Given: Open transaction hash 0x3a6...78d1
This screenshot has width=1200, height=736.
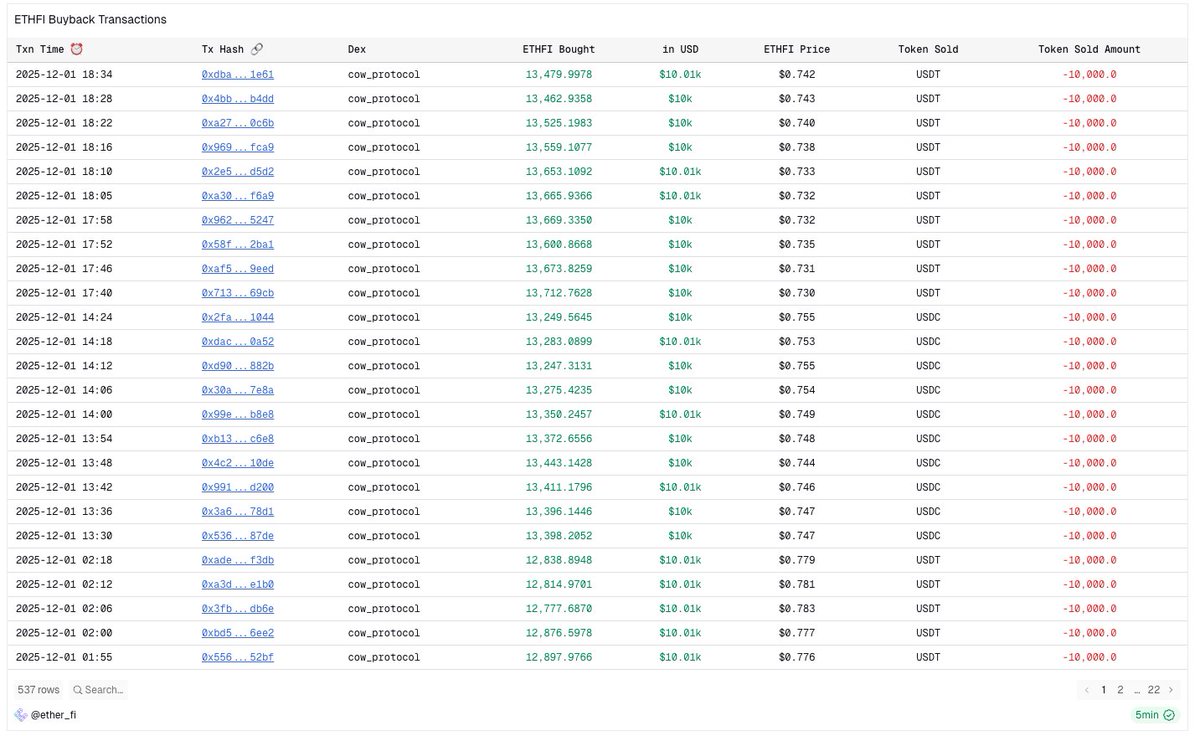Looking at the screenshot, I should coord(237,511).
